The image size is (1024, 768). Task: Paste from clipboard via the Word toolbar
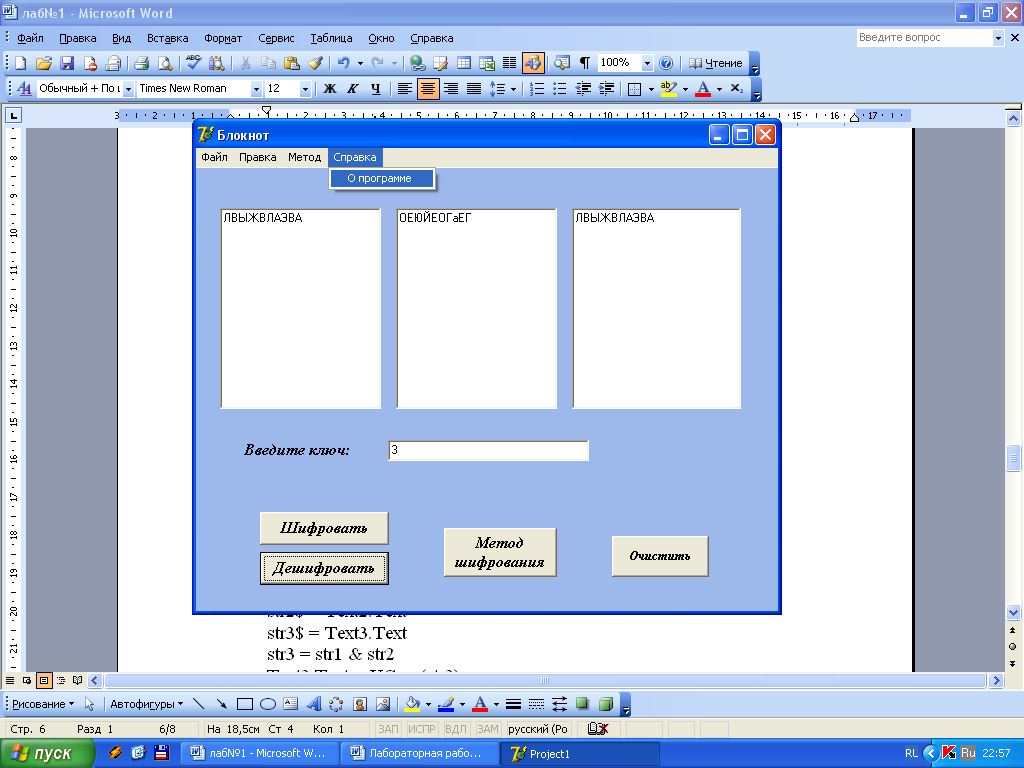[291, 63]
